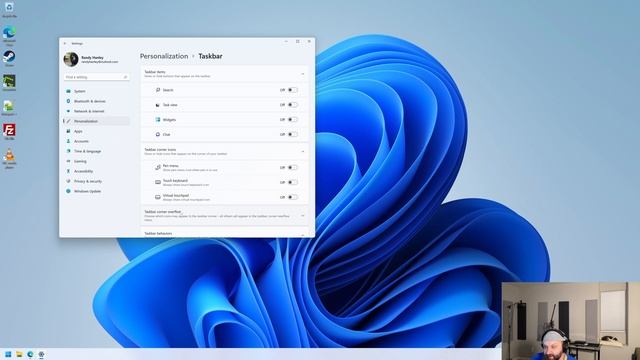Click the Touch keyboard icon
Screen dimensions: 640x360
pos(158,182)
